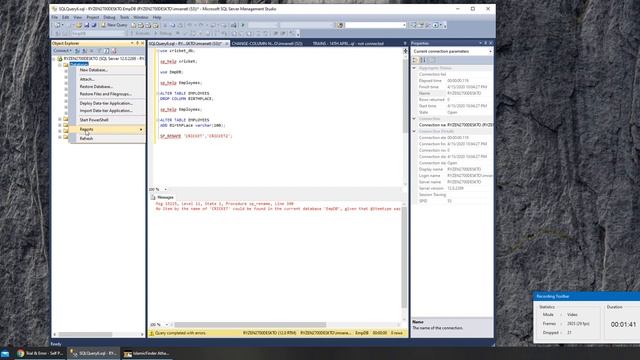This screenshot has height=360, width=640.
Task: Open Connect dropdown in Object Explorer
Action: 62,51
